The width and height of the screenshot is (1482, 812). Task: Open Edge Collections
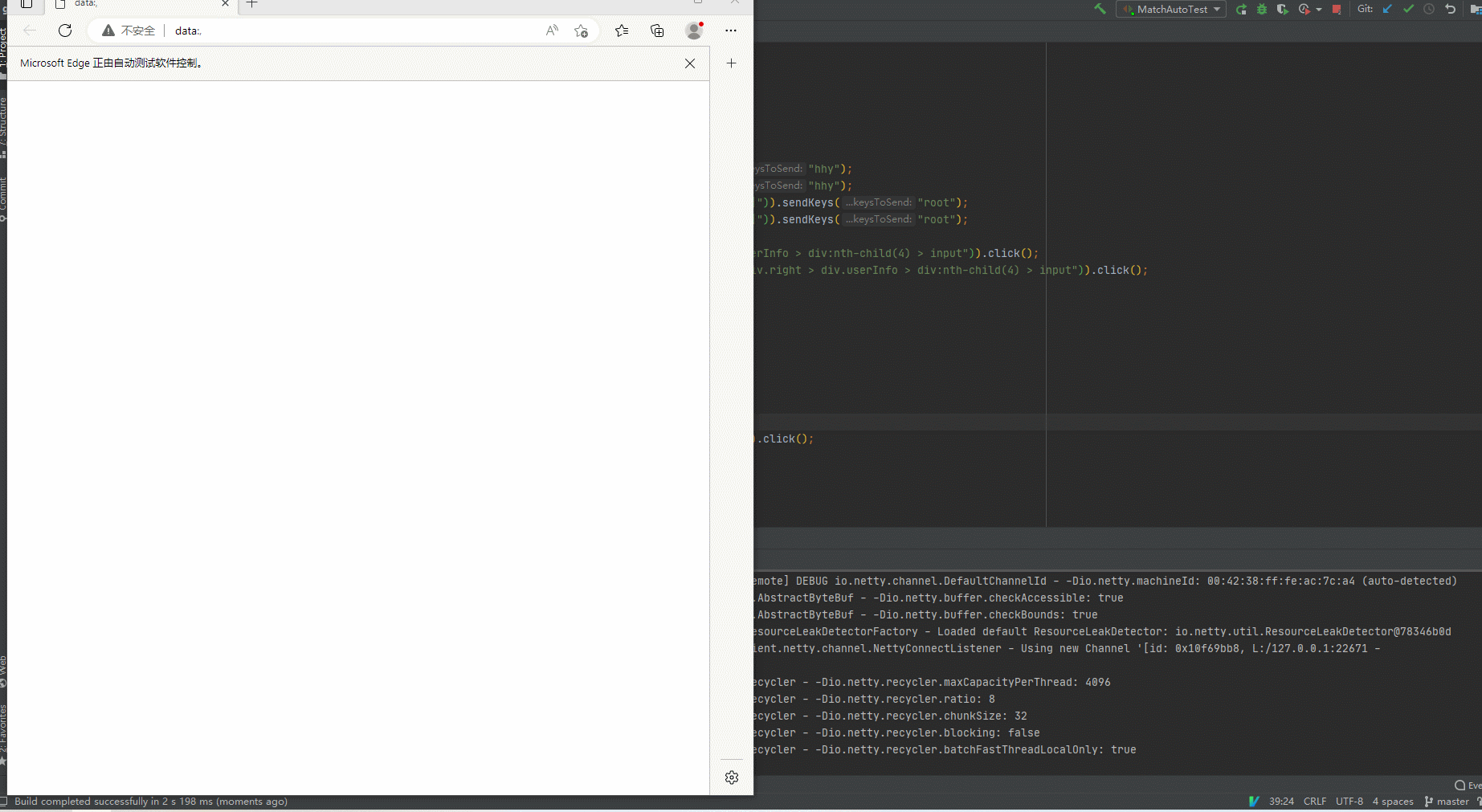(x=657, y=31)
